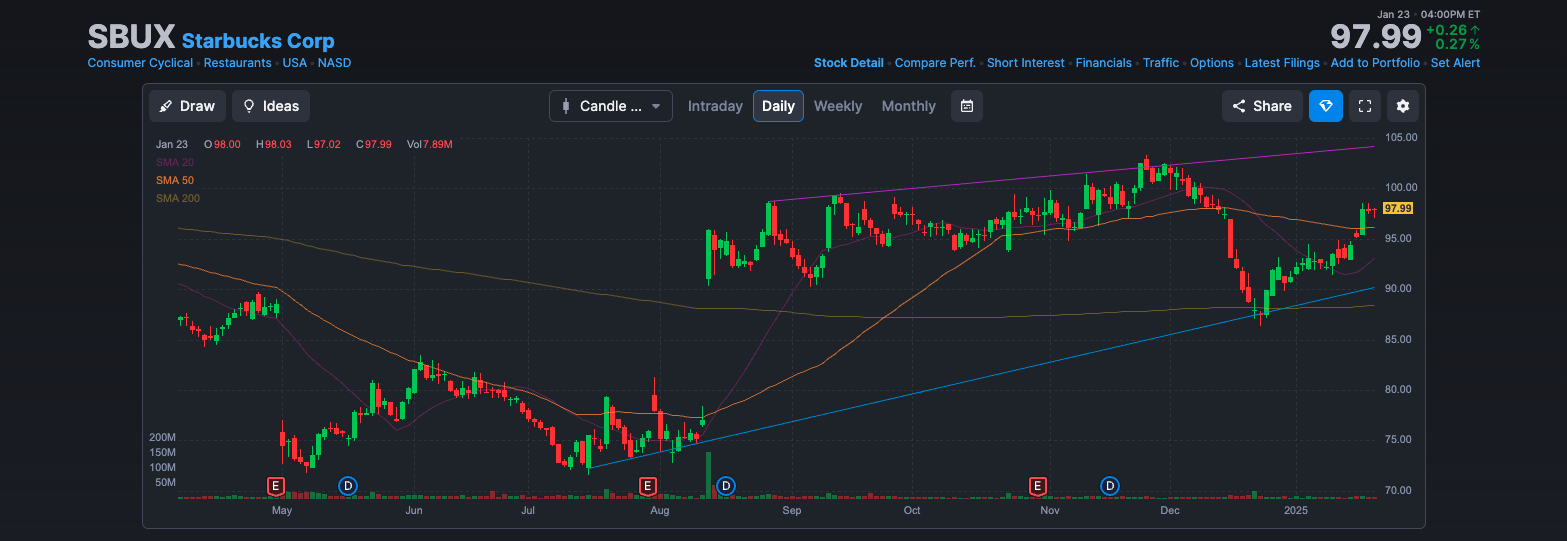Click the 2025 label on date axis
1567x541 pixels.
pos(1294,510)
